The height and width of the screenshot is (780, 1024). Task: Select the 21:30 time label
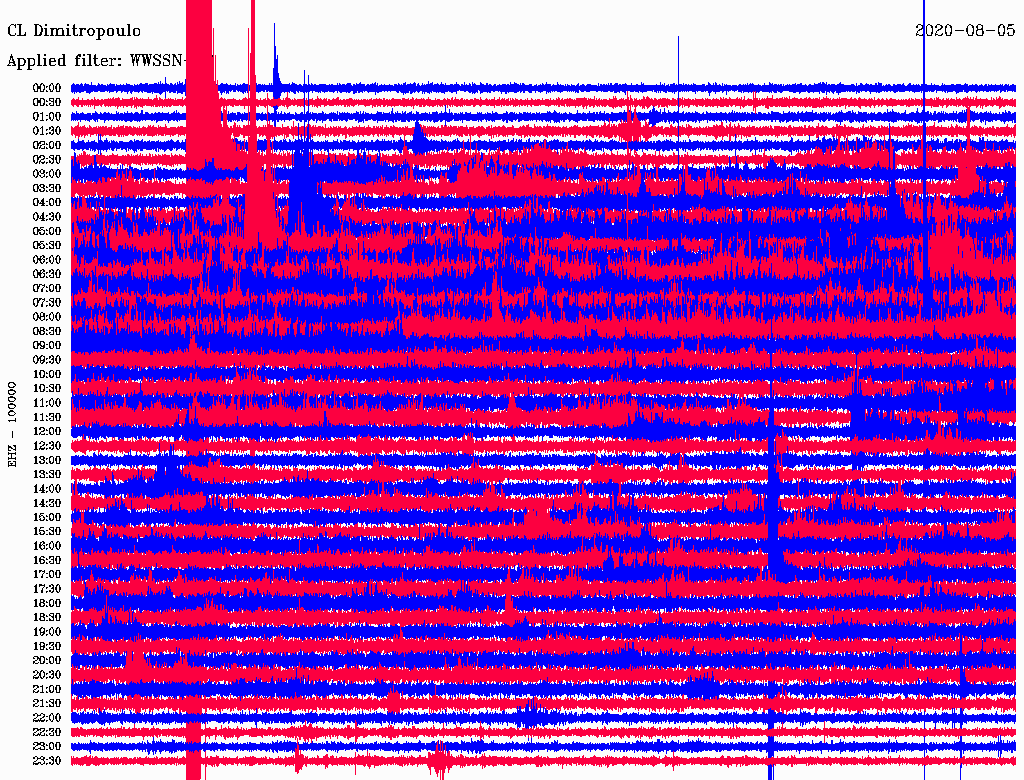click(47, 703)
